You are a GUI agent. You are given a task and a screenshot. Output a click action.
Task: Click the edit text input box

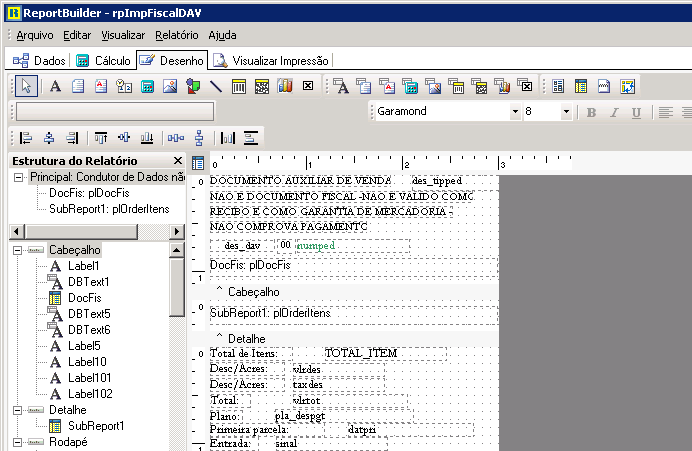[115, 112]
